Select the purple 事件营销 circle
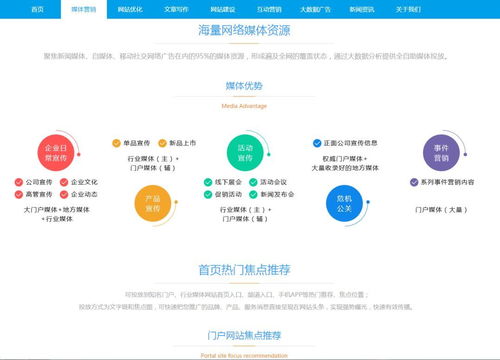500x360 pixels. 441,153
